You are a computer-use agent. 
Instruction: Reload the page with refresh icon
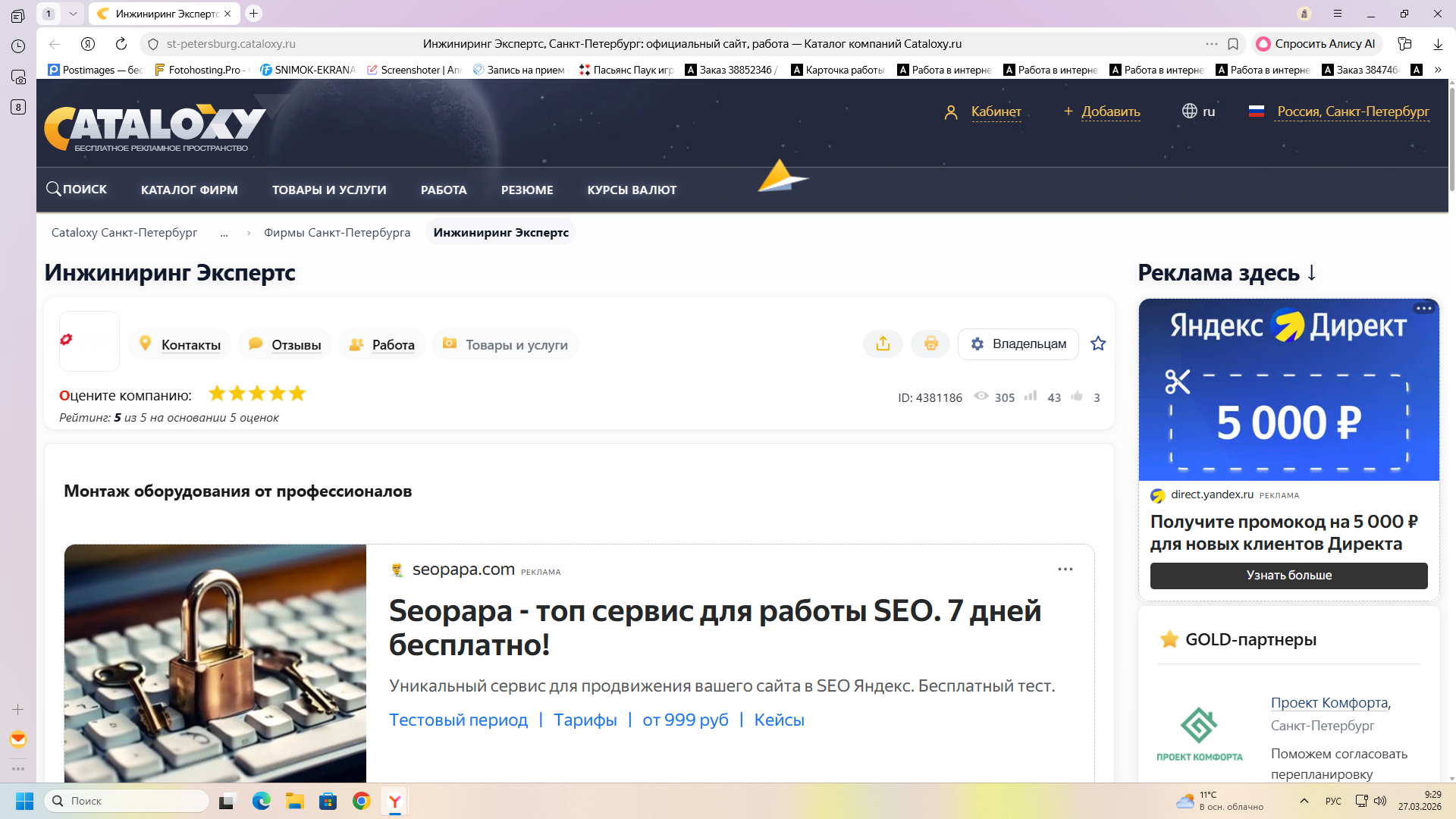coord(121,44)
